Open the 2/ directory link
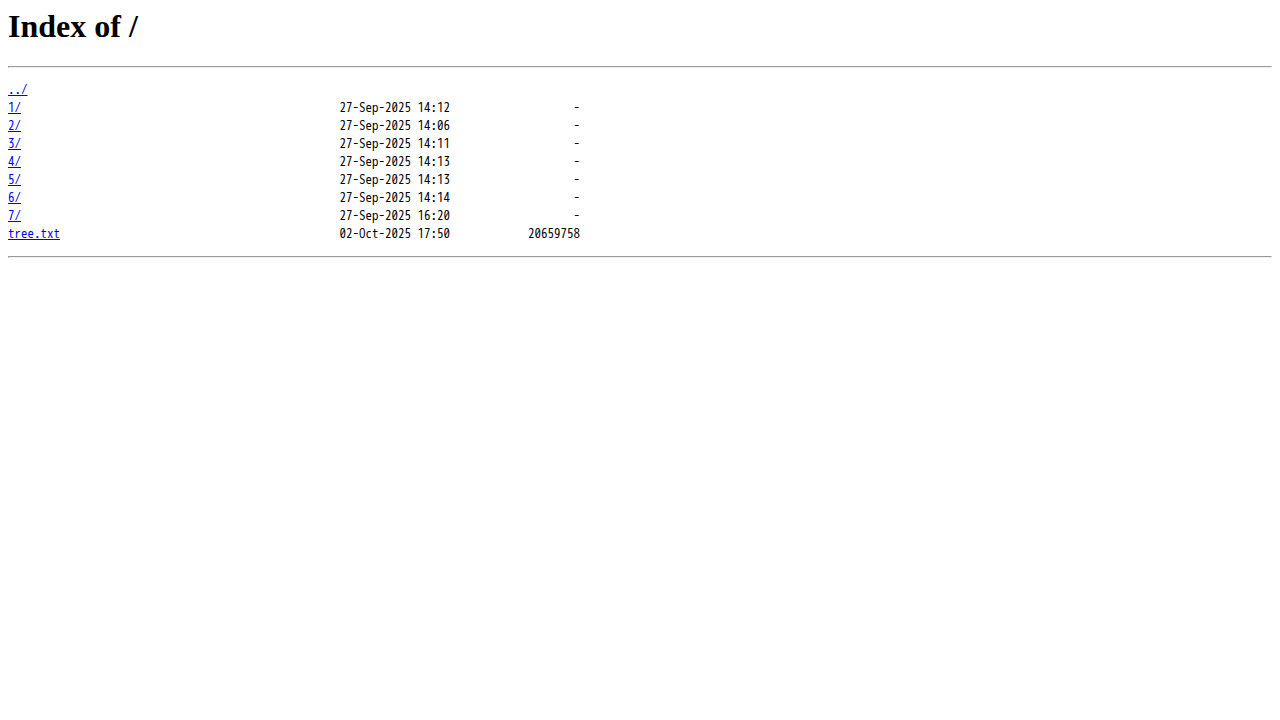 pos(14,126)
